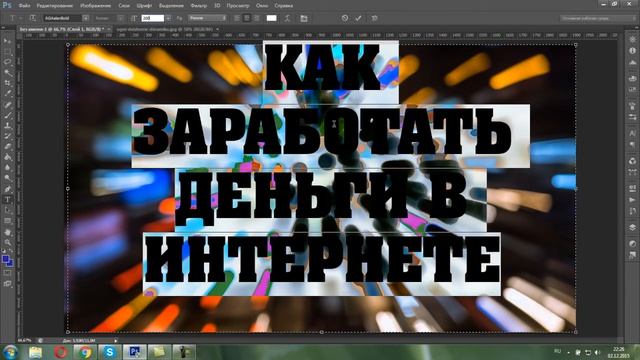The image size is (640, 360).
Task: Select the Dodge tool
Action: pos(7,178)
